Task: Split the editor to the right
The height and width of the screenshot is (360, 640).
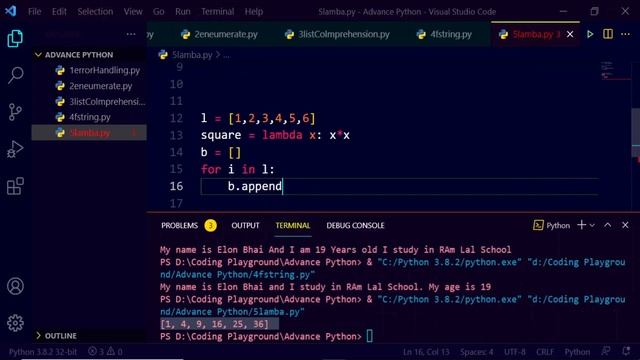Action: pos(608,34)
